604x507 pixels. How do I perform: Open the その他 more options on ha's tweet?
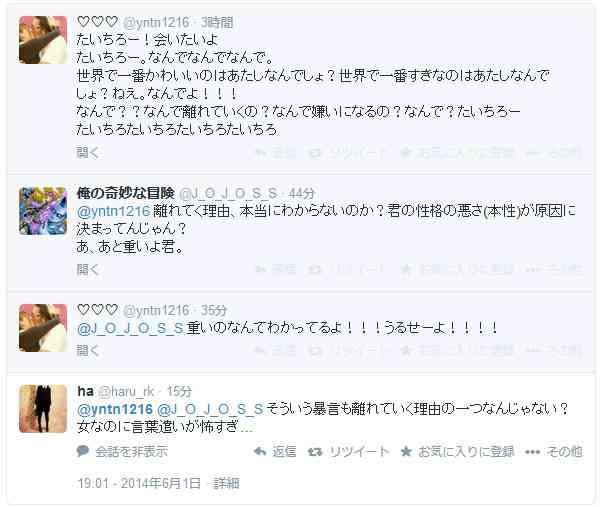[x=554, y=452]
